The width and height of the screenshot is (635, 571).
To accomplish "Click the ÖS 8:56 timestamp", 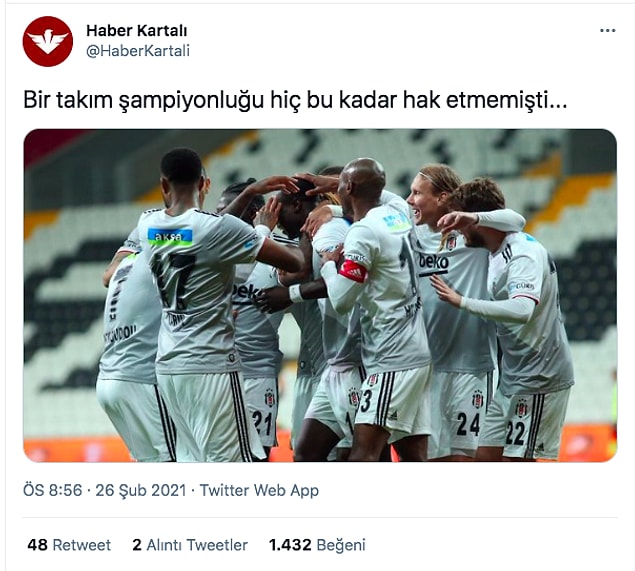I will pyautogui.click(x=53, y=490).
